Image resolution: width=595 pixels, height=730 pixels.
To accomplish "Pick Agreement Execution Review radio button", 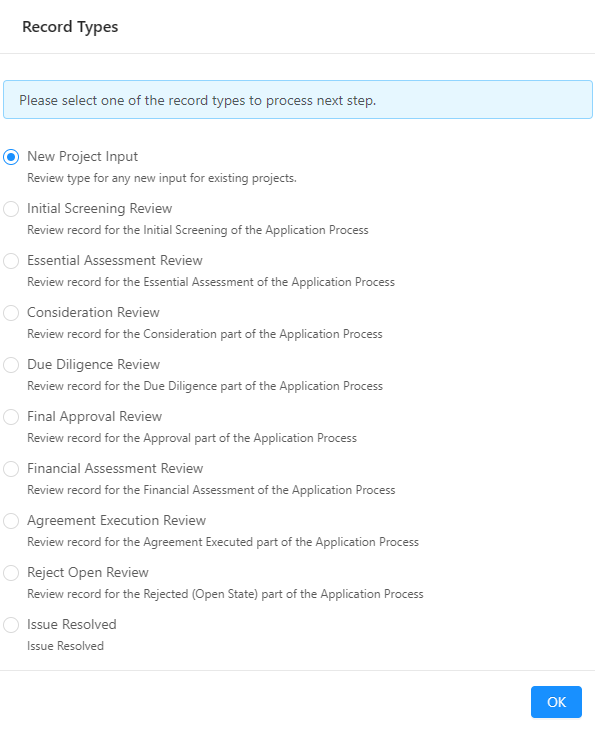I will coord(11,521).
